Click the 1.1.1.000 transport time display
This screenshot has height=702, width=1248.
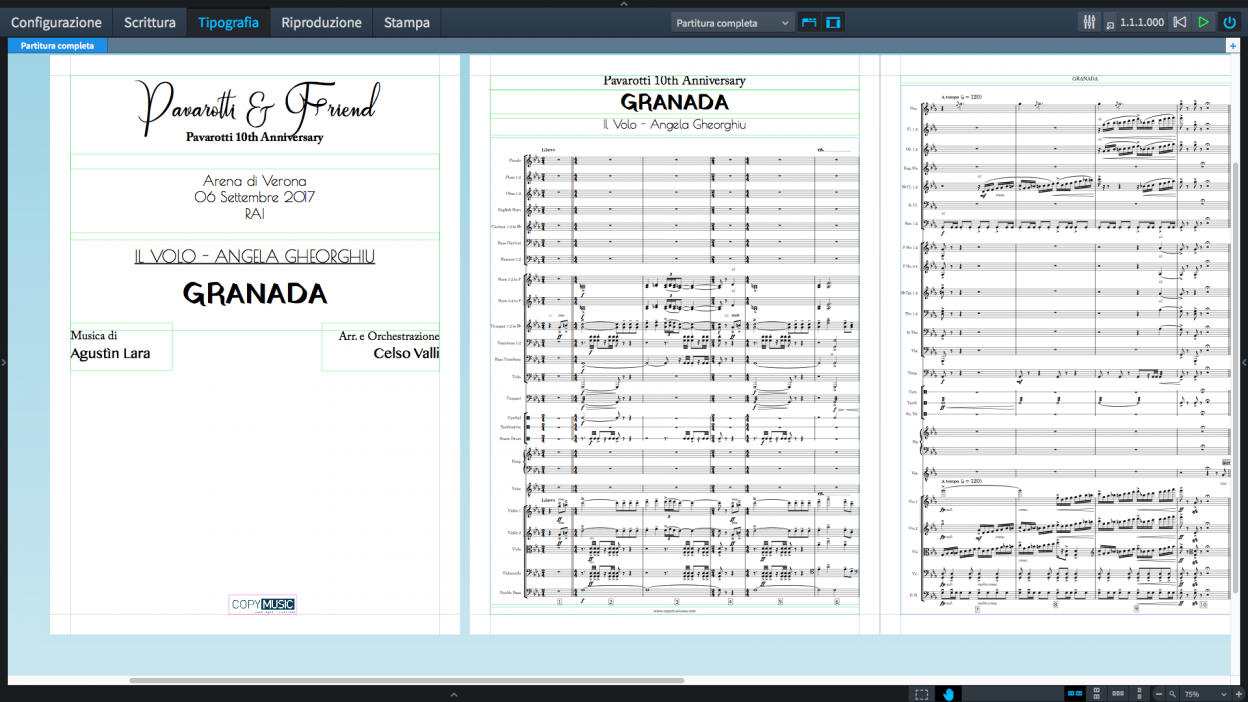(1142, 23)
